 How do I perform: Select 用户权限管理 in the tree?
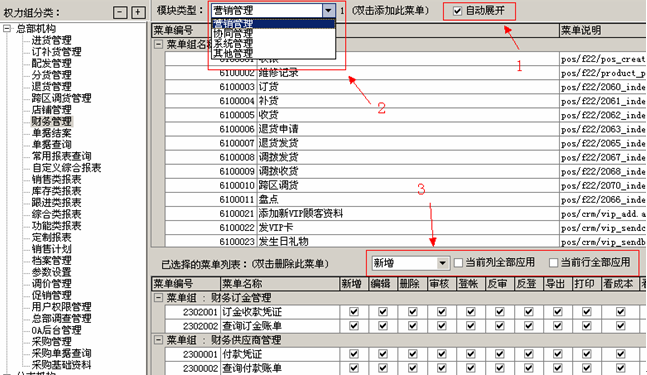point(61,307)
